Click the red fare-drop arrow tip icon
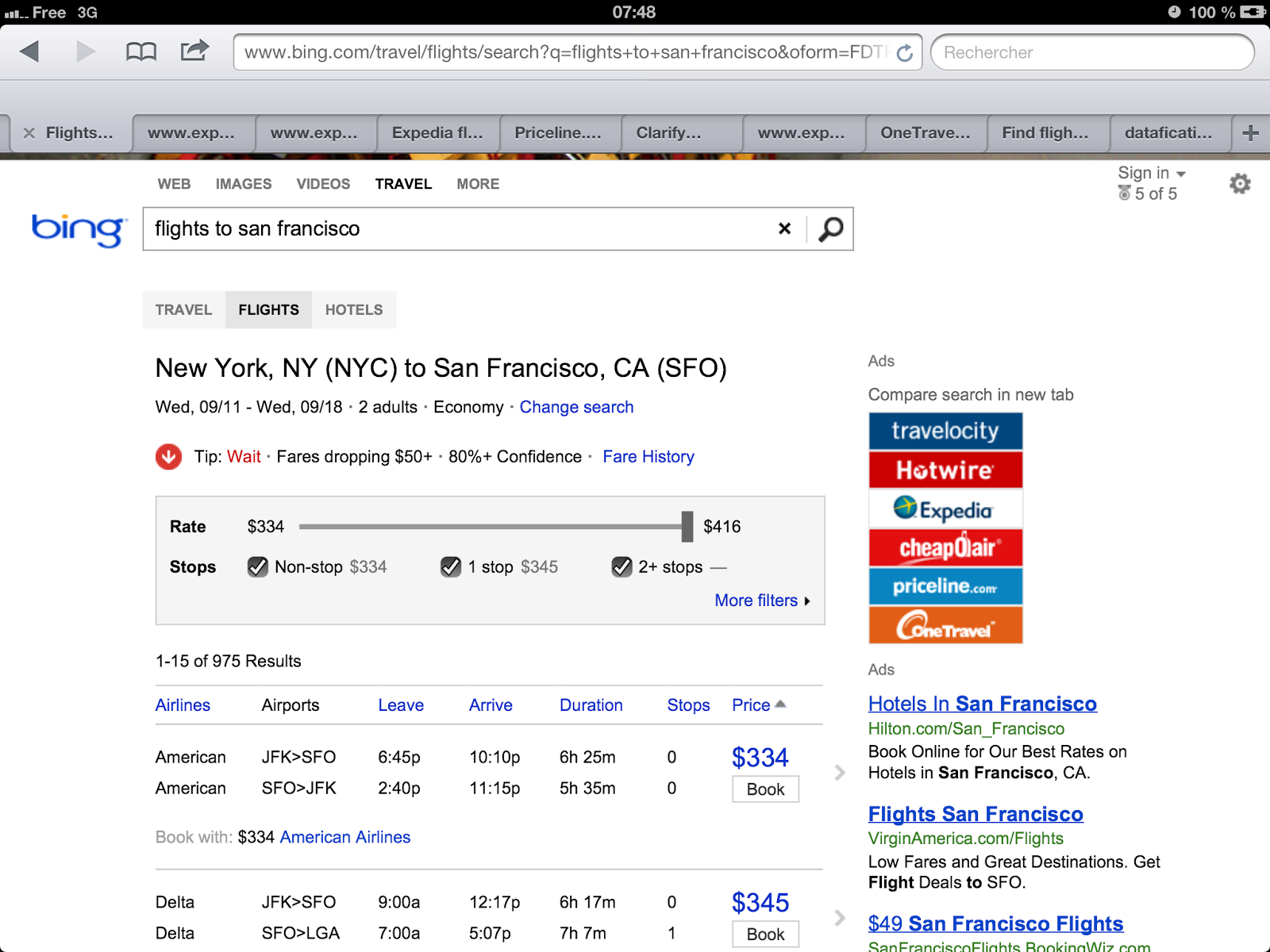This screenshot has width=1270, height=952. tap(168, 457)
